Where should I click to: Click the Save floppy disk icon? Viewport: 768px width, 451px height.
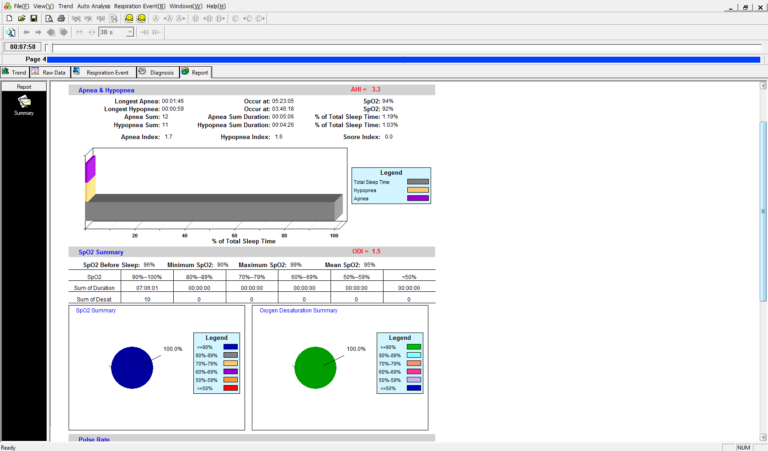pyautogui.click(x=32, y=18)
